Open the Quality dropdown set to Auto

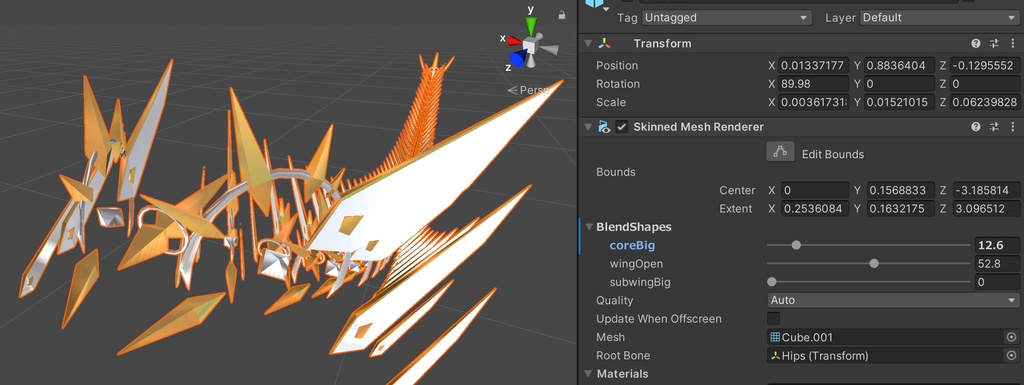click(894, 300)
